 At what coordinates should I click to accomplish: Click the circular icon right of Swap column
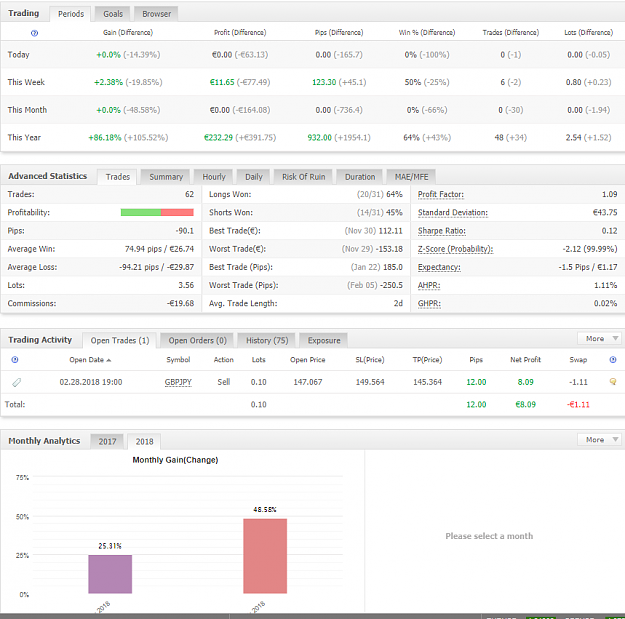(x=613, y=360)
